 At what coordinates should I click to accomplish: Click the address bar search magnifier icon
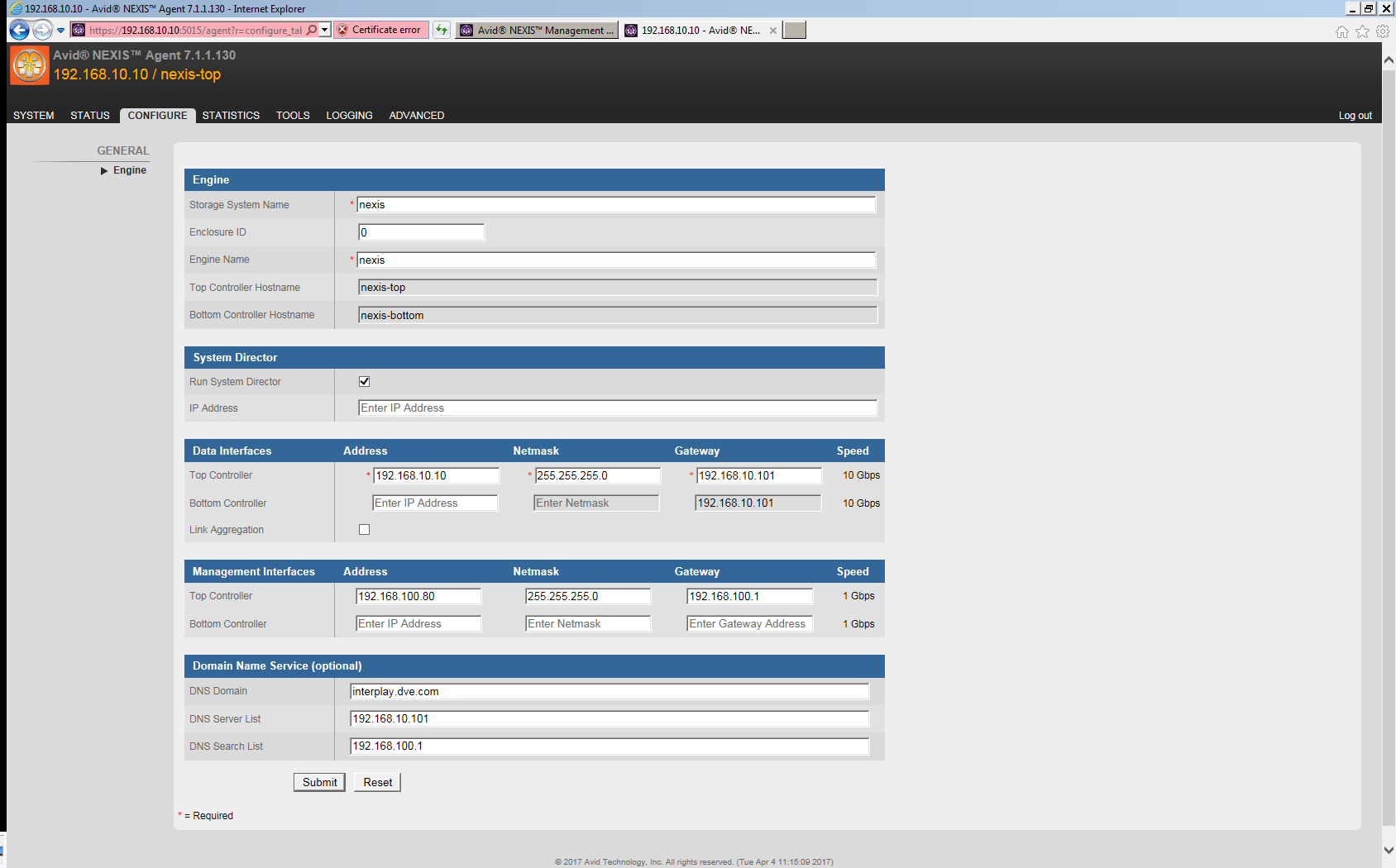click(x=312, y=30)
